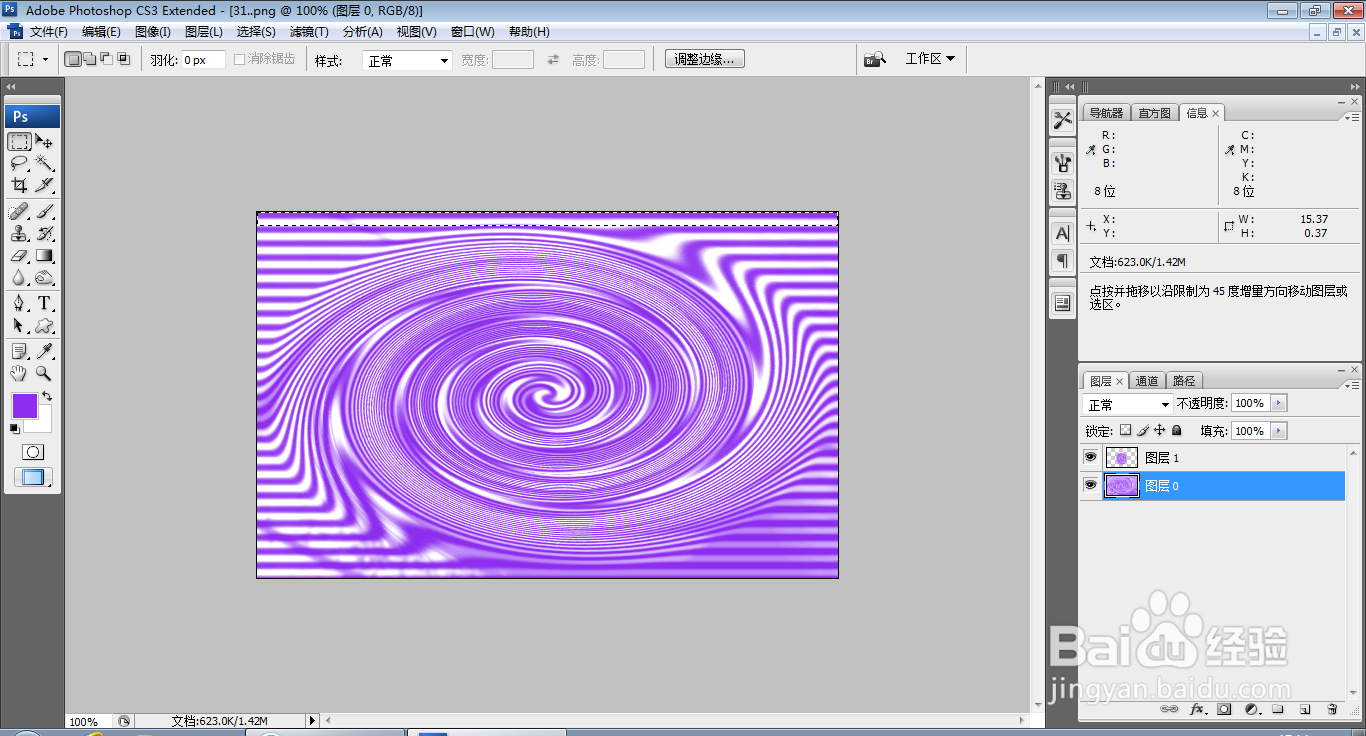Image resolution: width=1366 pixels, height=736 pixels.
Task: Open layer style fx menu
Action: (x=1197, y=709)
